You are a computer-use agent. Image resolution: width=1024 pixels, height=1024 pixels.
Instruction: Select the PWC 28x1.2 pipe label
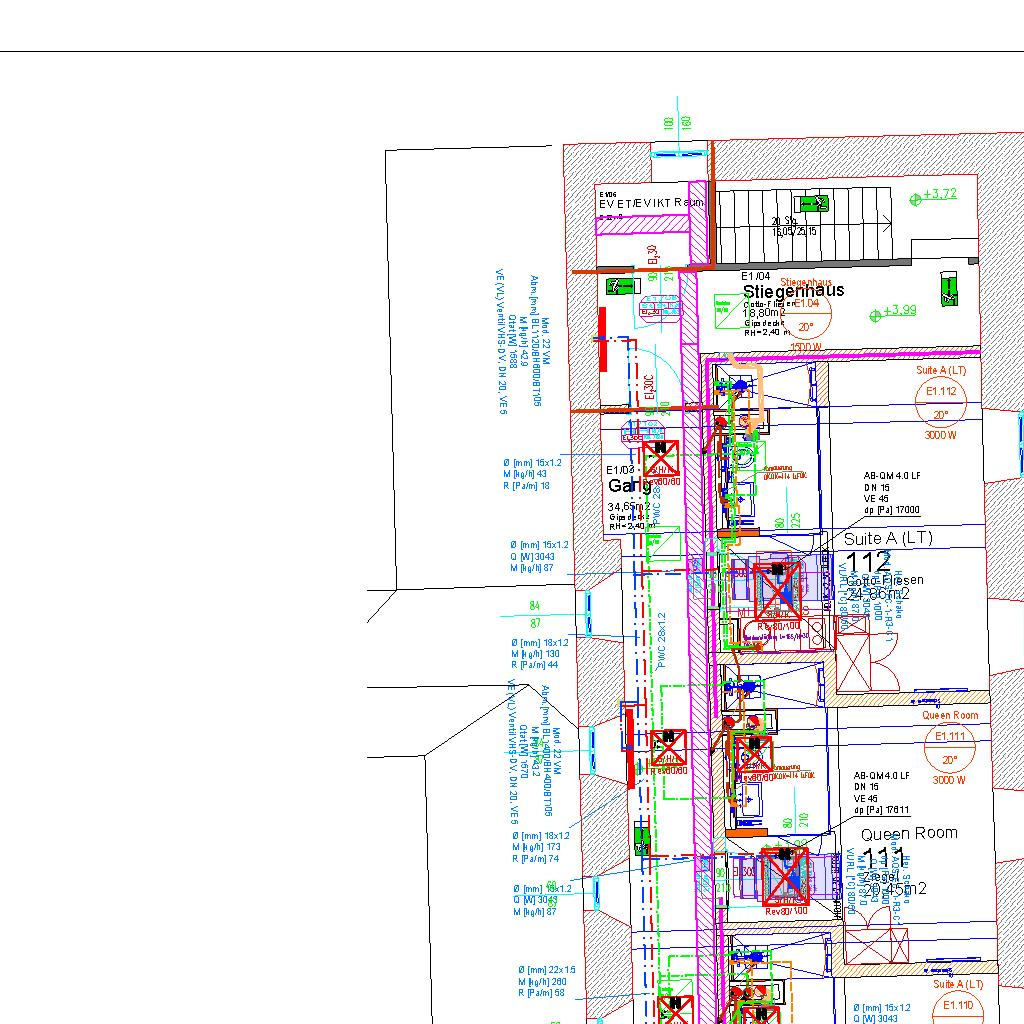click(661, 640)
